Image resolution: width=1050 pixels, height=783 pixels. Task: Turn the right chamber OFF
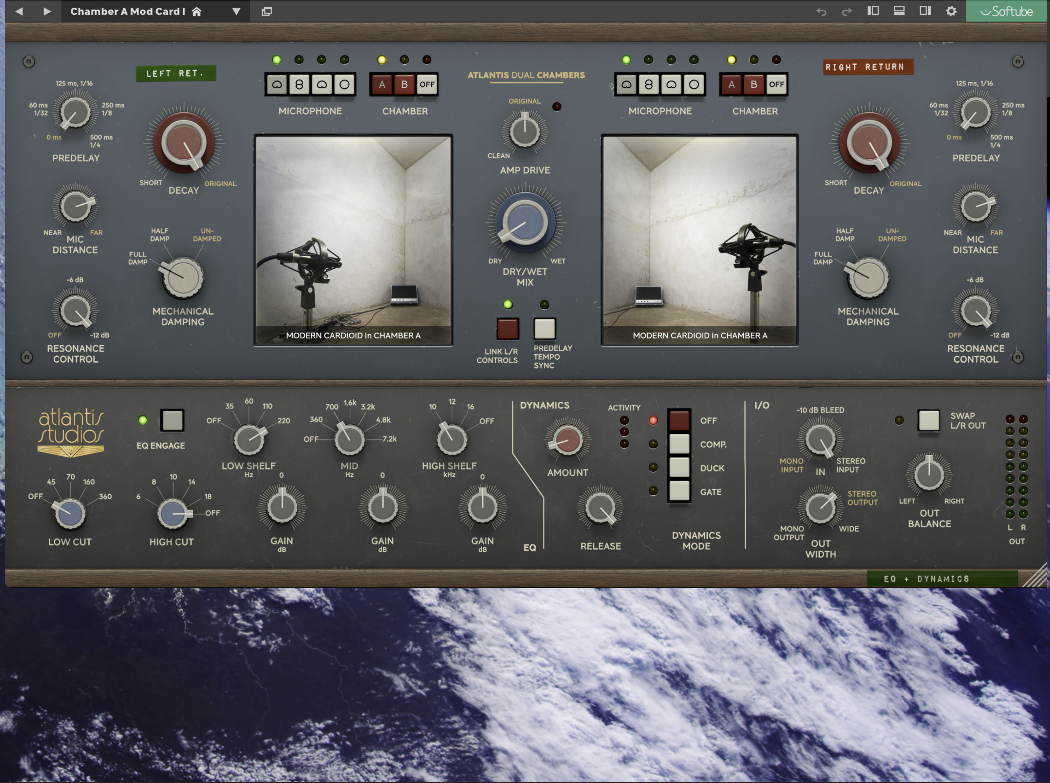[x=775, y=85]
